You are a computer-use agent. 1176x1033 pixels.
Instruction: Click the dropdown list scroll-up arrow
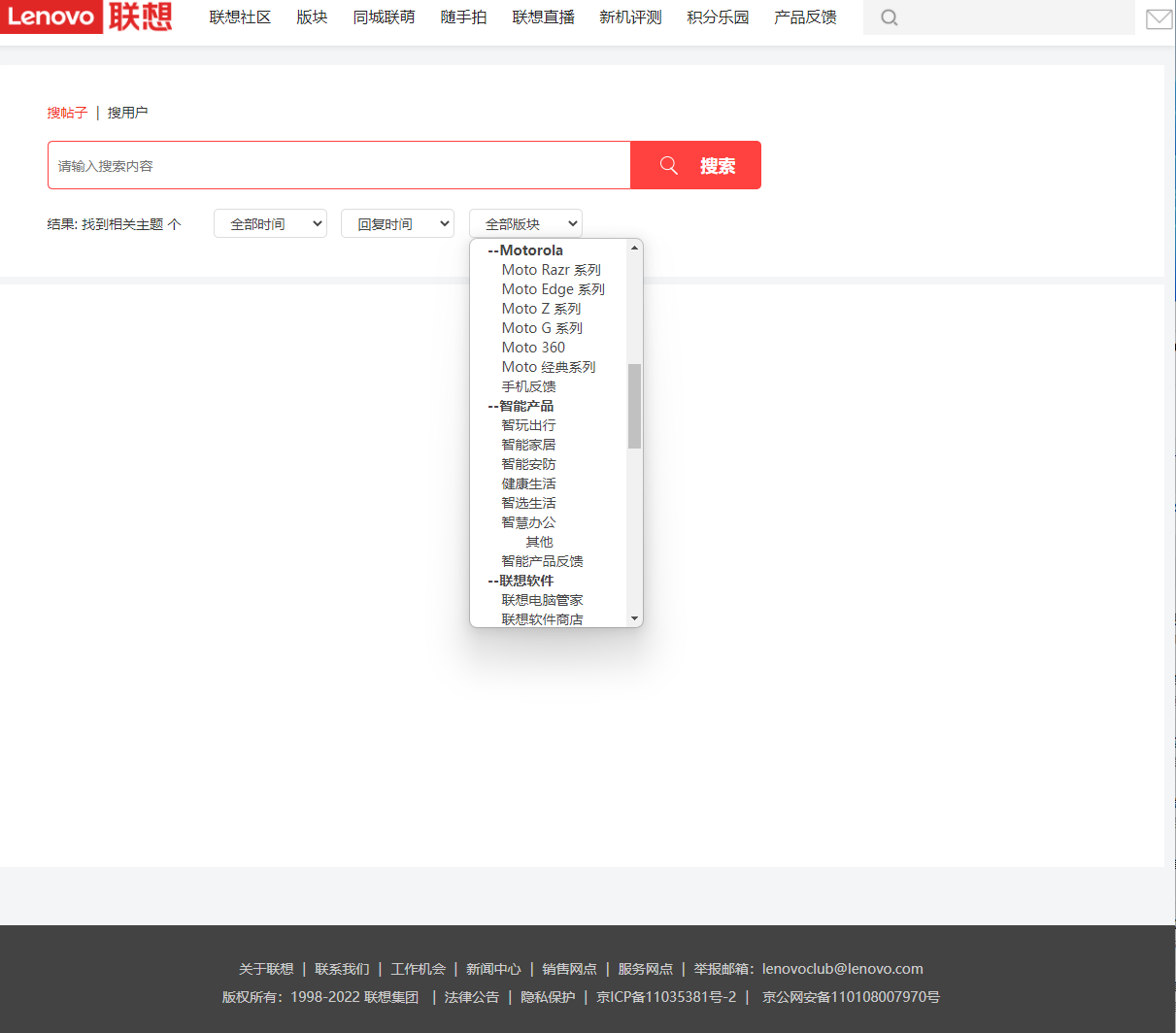point(634,249)
